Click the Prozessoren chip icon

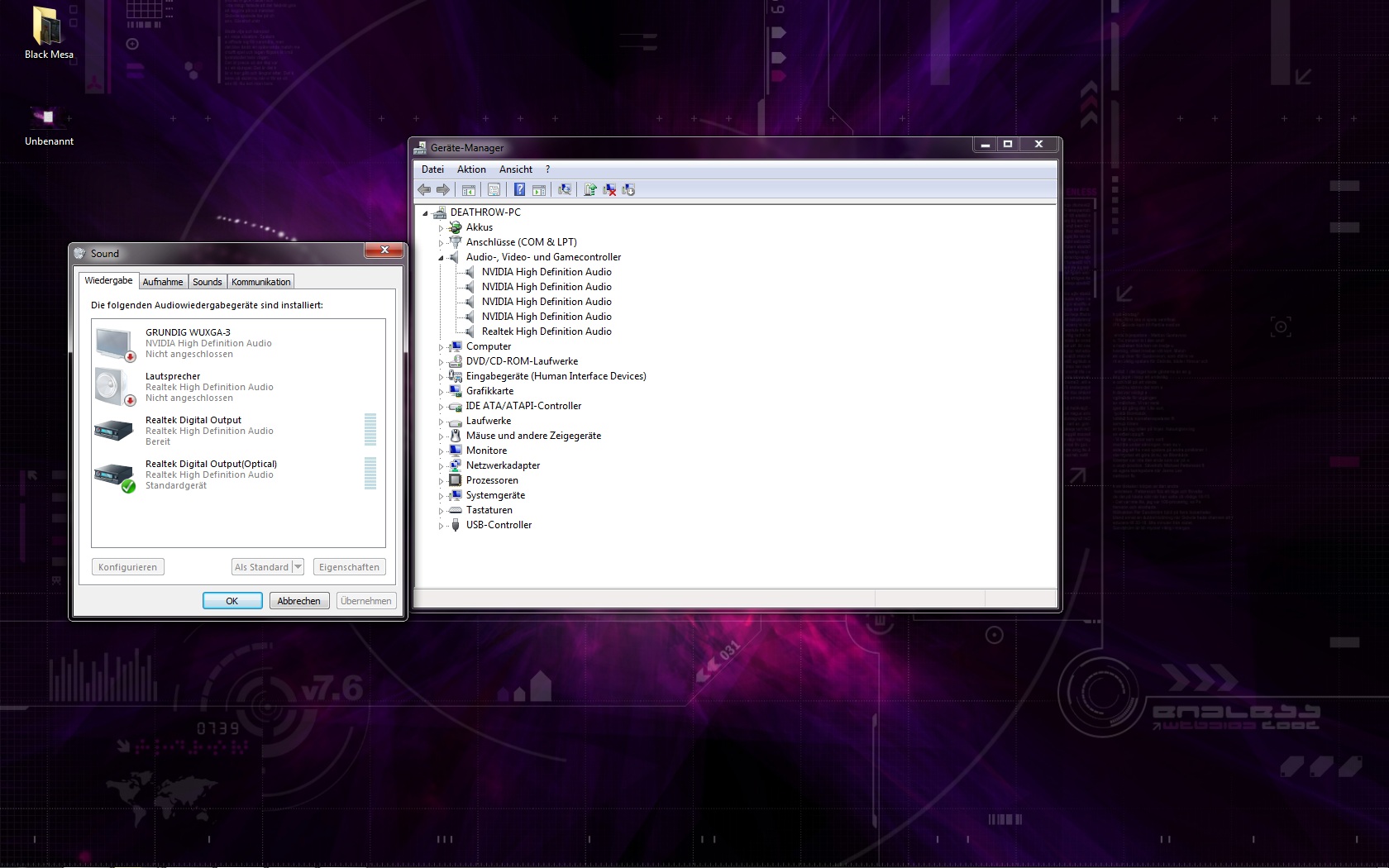tap(455, 480)
